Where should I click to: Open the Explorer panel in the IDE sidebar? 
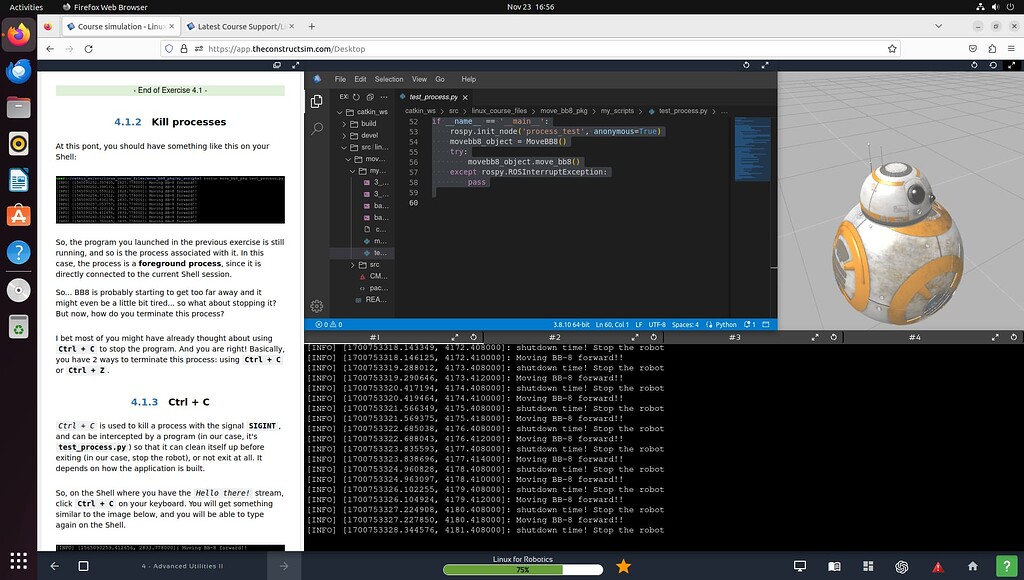pos(314,102)
